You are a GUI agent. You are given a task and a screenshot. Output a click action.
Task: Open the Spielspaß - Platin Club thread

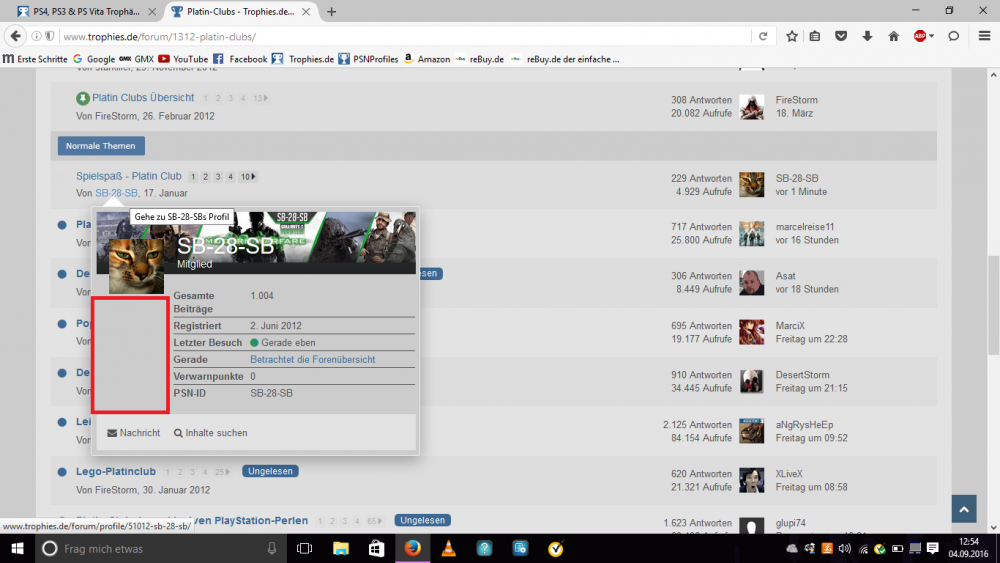(128, 176)
